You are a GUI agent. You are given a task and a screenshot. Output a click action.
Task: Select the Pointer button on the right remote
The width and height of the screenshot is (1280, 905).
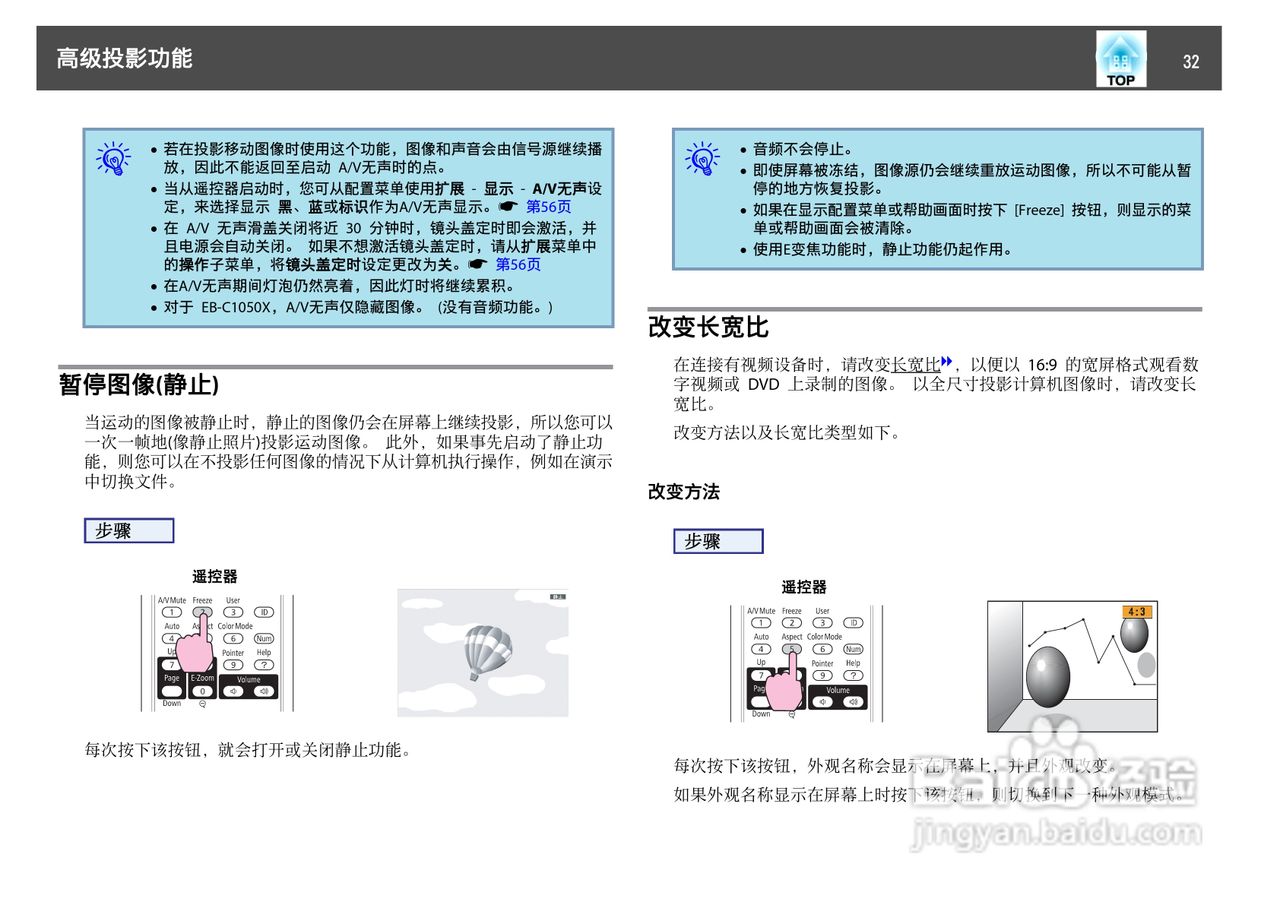pyautogui.click(x=823, y=675)
